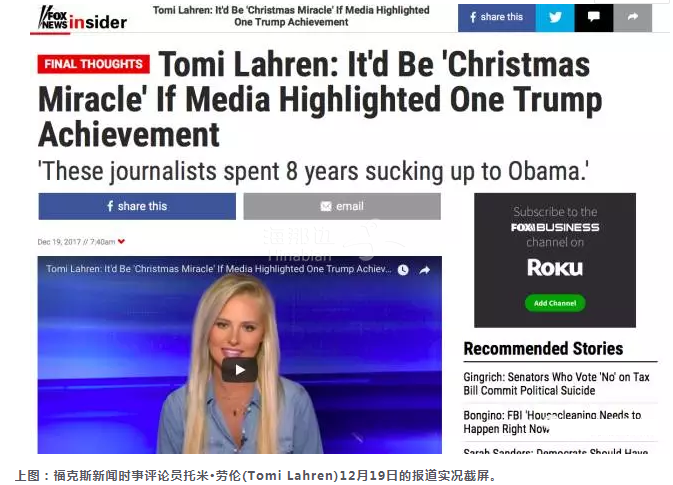This screenshot has width=673, height=485.
Task: Click the video's Watch Later clock icon
Action: (403, 270)
